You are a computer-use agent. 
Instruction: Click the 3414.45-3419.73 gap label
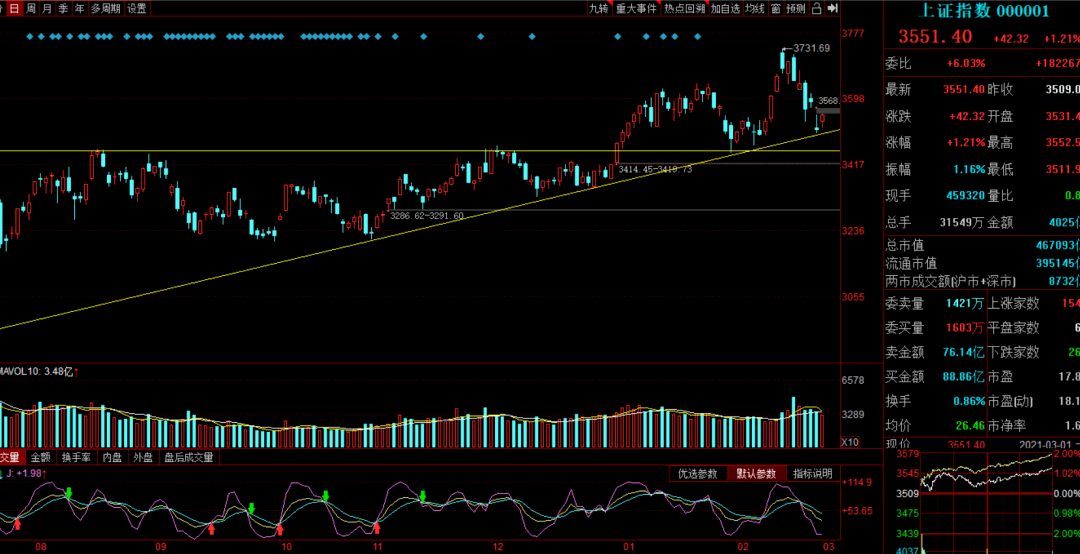655,169
